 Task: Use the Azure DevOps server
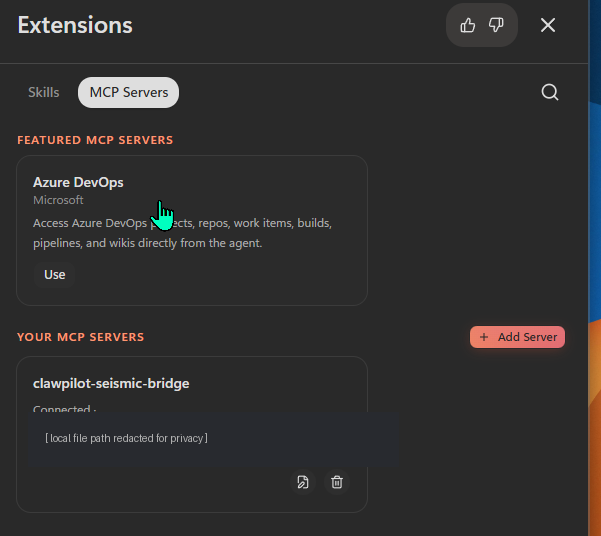pos(54,275)
